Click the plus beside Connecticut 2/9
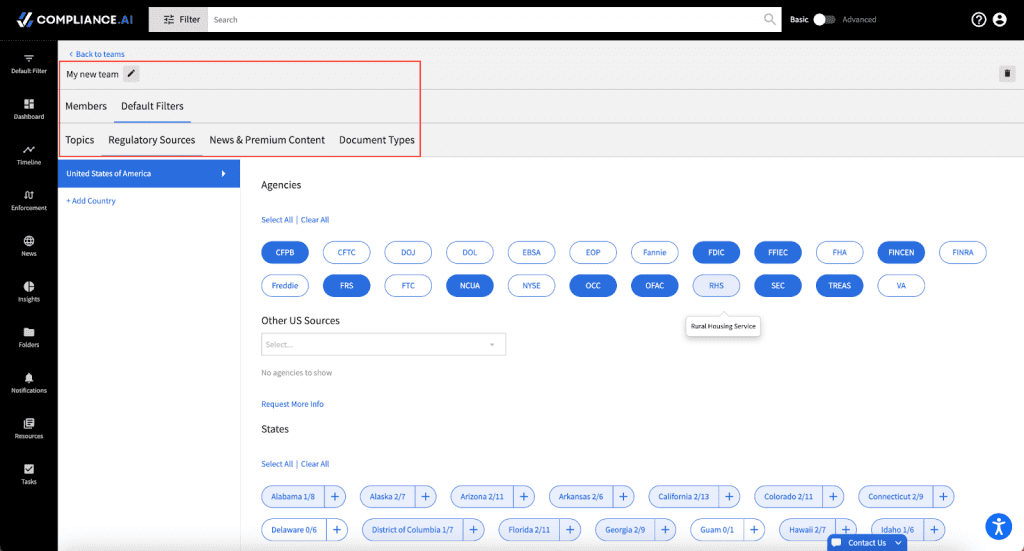1024x551 pixels. tap(943, 497)
